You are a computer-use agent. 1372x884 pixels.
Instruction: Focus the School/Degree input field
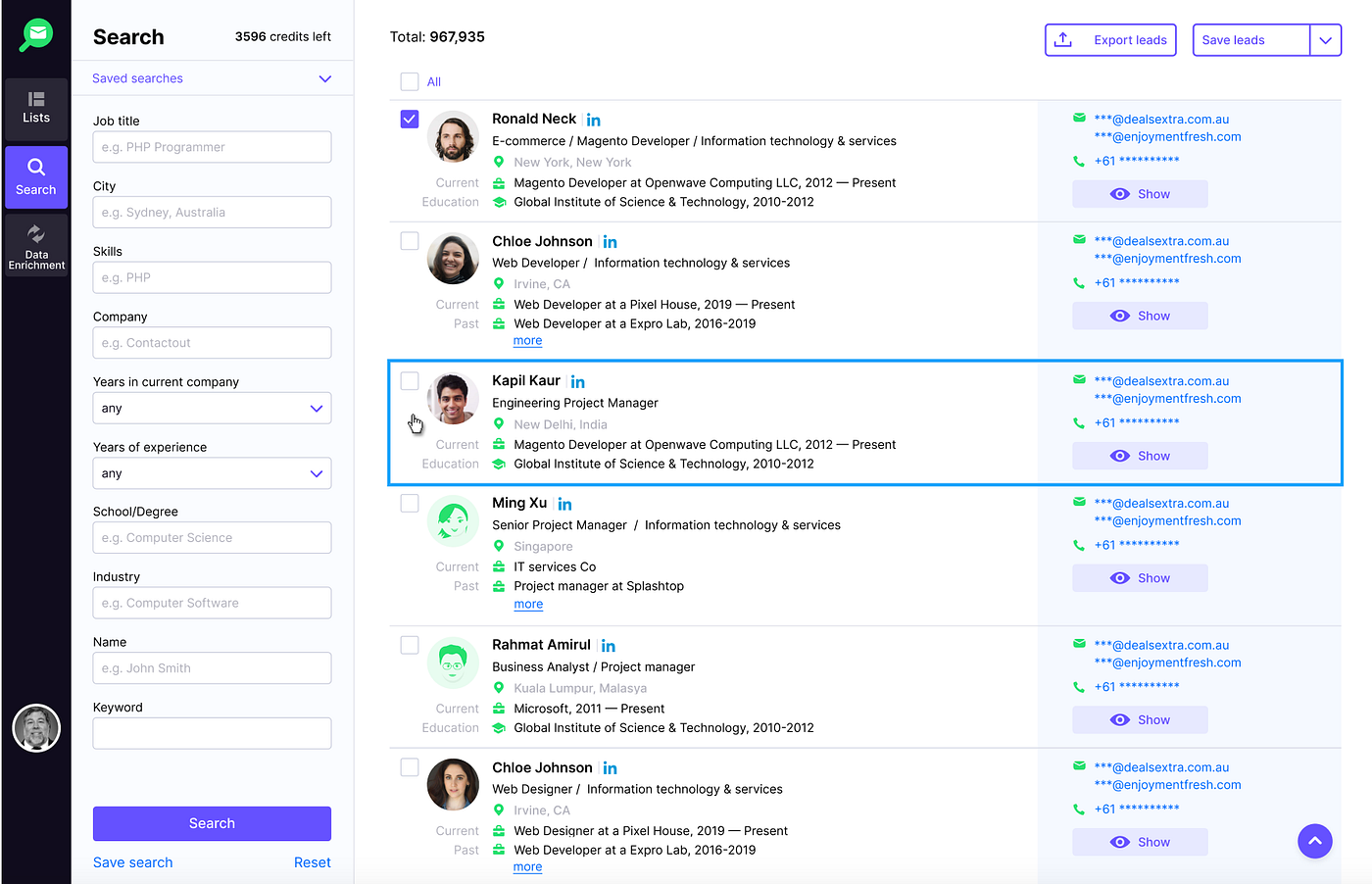pos(212,537)
